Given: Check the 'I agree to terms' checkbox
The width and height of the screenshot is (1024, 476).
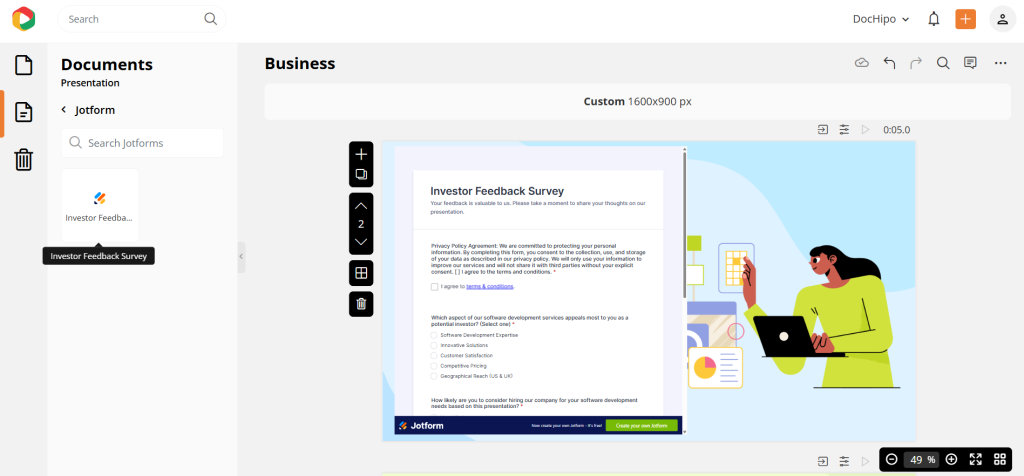Looking at the screenshot, I should tap(435, 286).
